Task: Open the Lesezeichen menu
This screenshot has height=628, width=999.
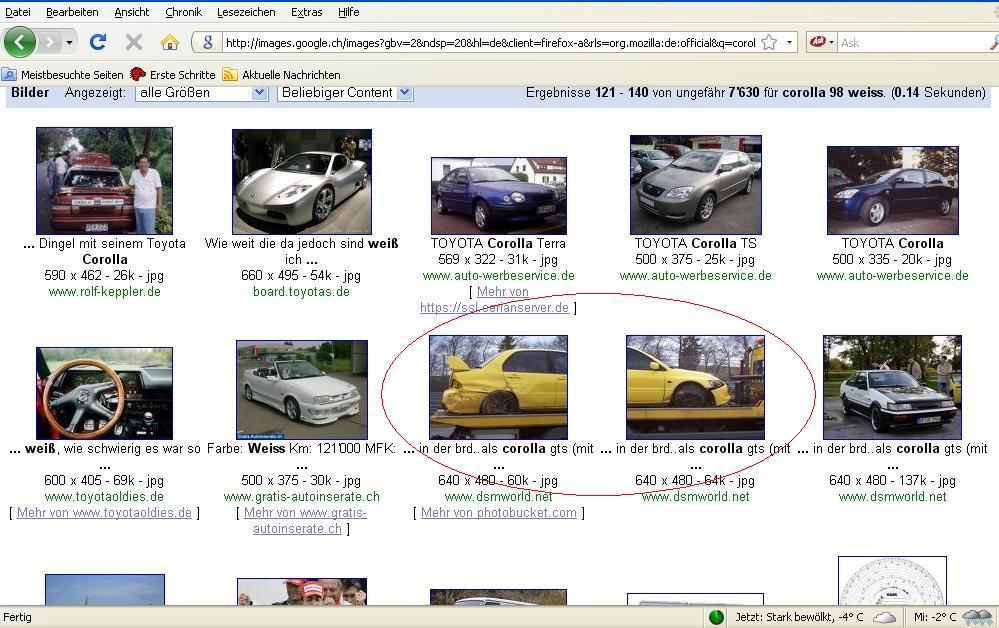Action: (x=246, y=12)
